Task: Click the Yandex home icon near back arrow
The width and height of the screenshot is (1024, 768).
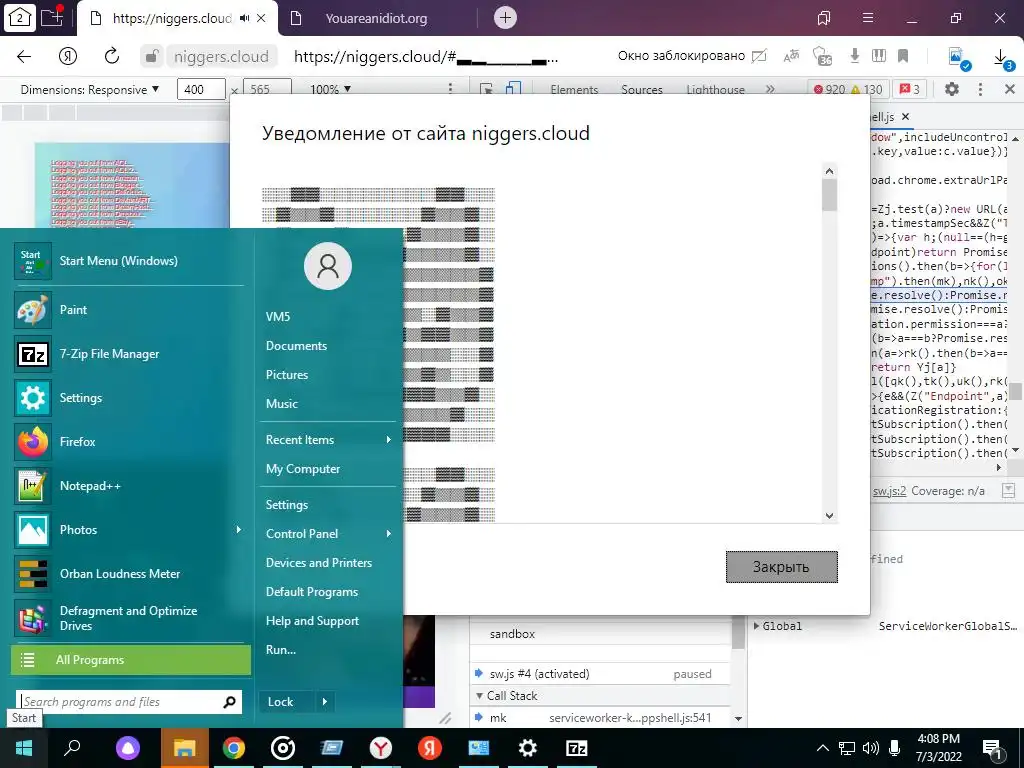Action: tap(68, 56)
